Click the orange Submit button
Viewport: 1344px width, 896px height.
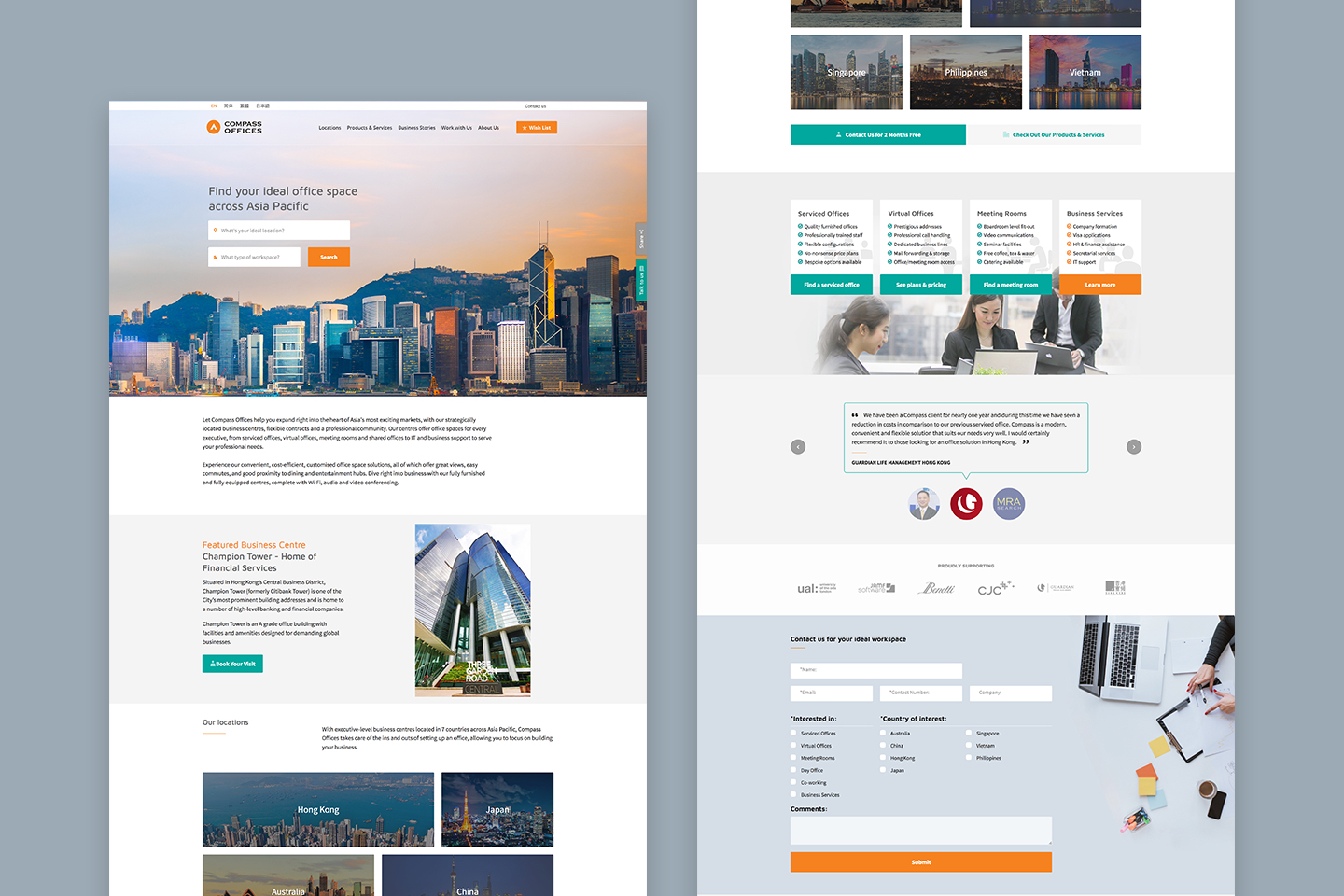(921, 862)
